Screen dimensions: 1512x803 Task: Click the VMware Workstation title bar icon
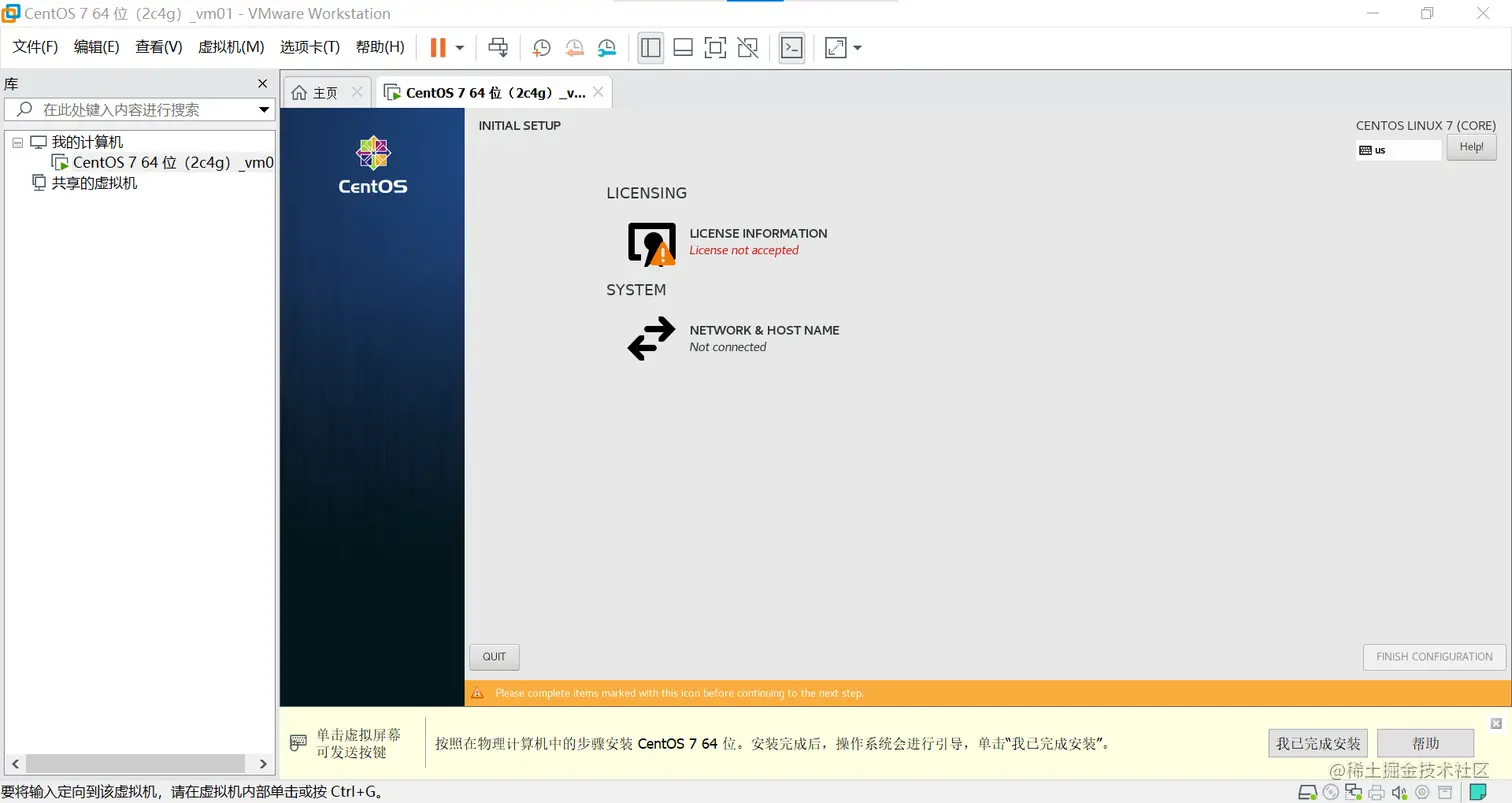(x=11, y=13)
